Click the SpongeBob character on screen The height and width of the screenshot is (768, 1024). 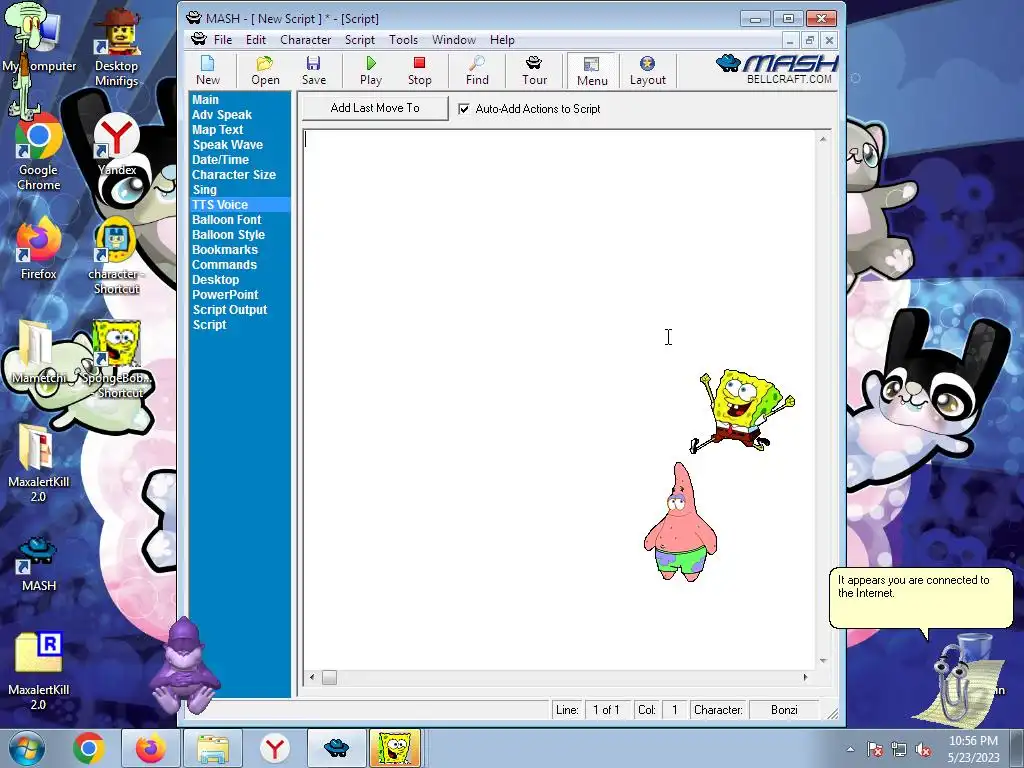tap(743, 410)
